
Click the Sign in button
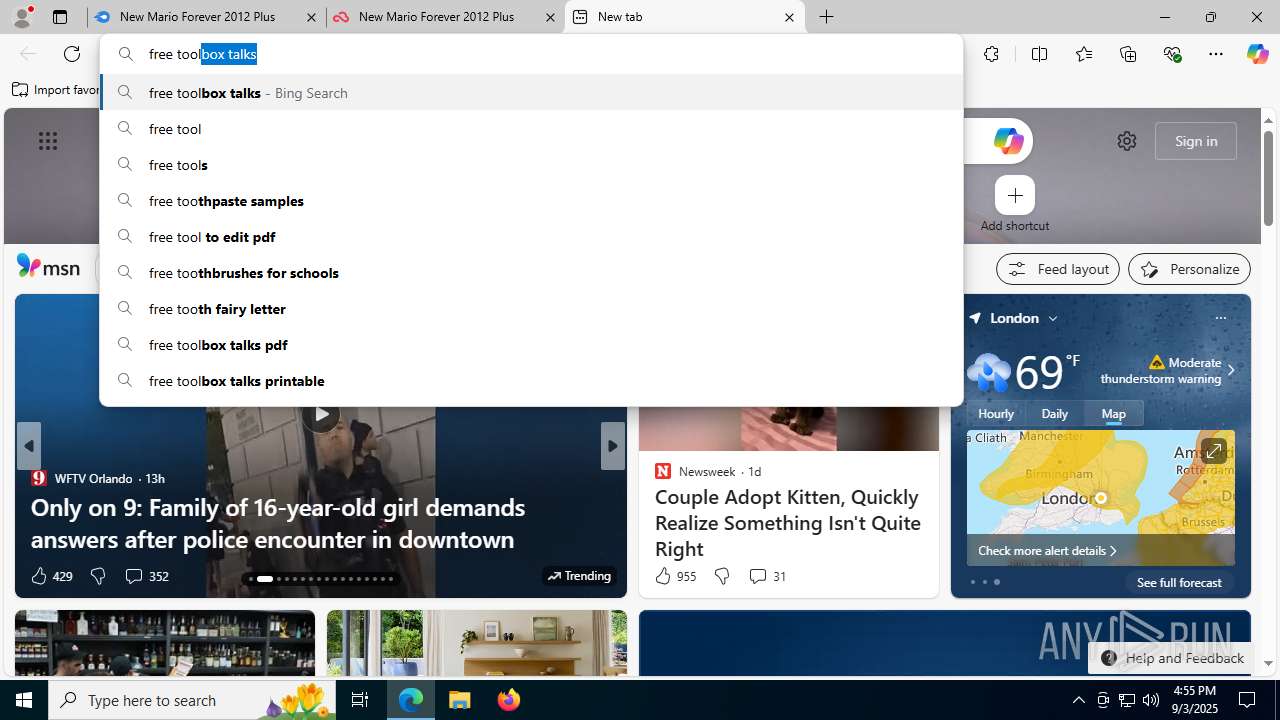pyautogui.click(x=1196, y=141)
